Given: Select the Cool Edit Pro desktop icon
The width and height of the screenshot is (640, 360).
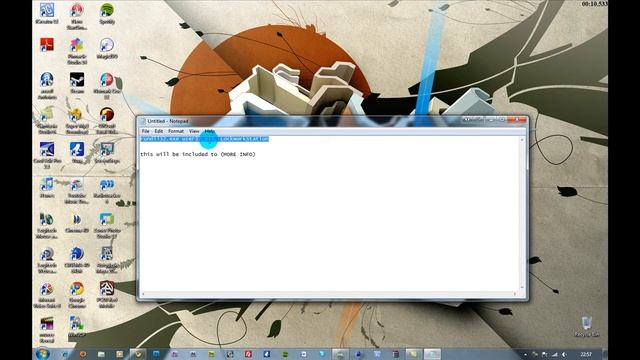Looking at the screenshot, I should [47, 155].
